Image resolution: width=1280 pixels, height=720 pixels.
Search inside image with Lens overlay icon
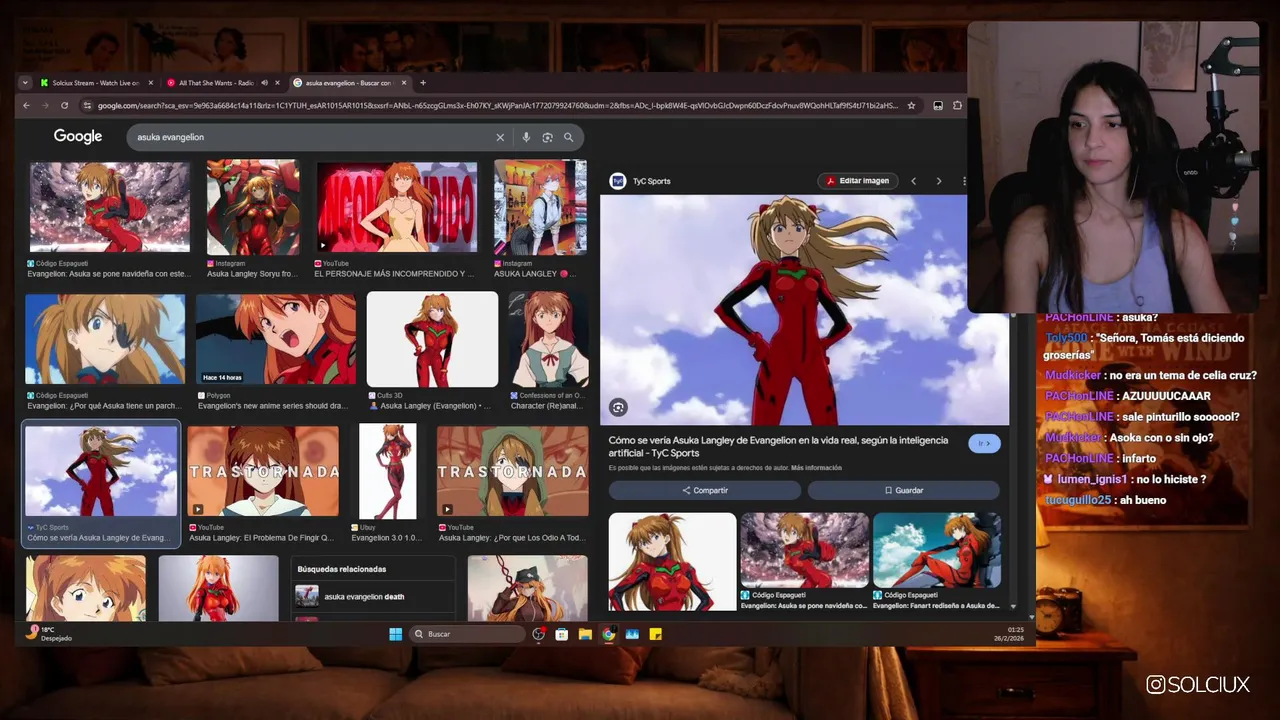tap(618, 407)
